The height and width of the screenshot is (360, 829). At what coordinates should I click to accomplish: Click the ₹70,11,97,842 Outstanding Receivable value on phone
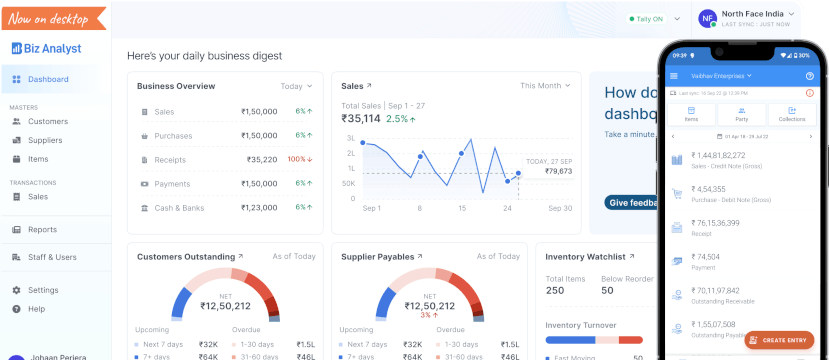pos(715,290)
